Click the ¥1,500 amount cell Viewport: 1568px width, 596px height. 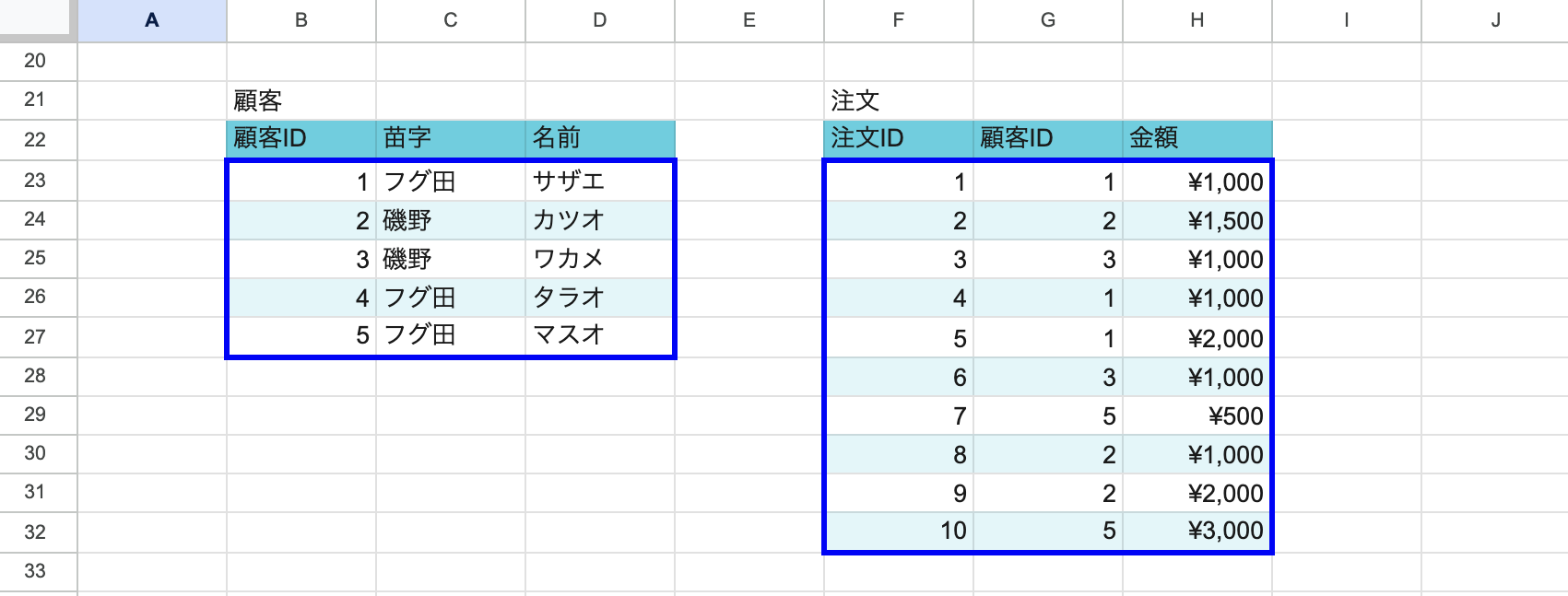pos(1197,220)
